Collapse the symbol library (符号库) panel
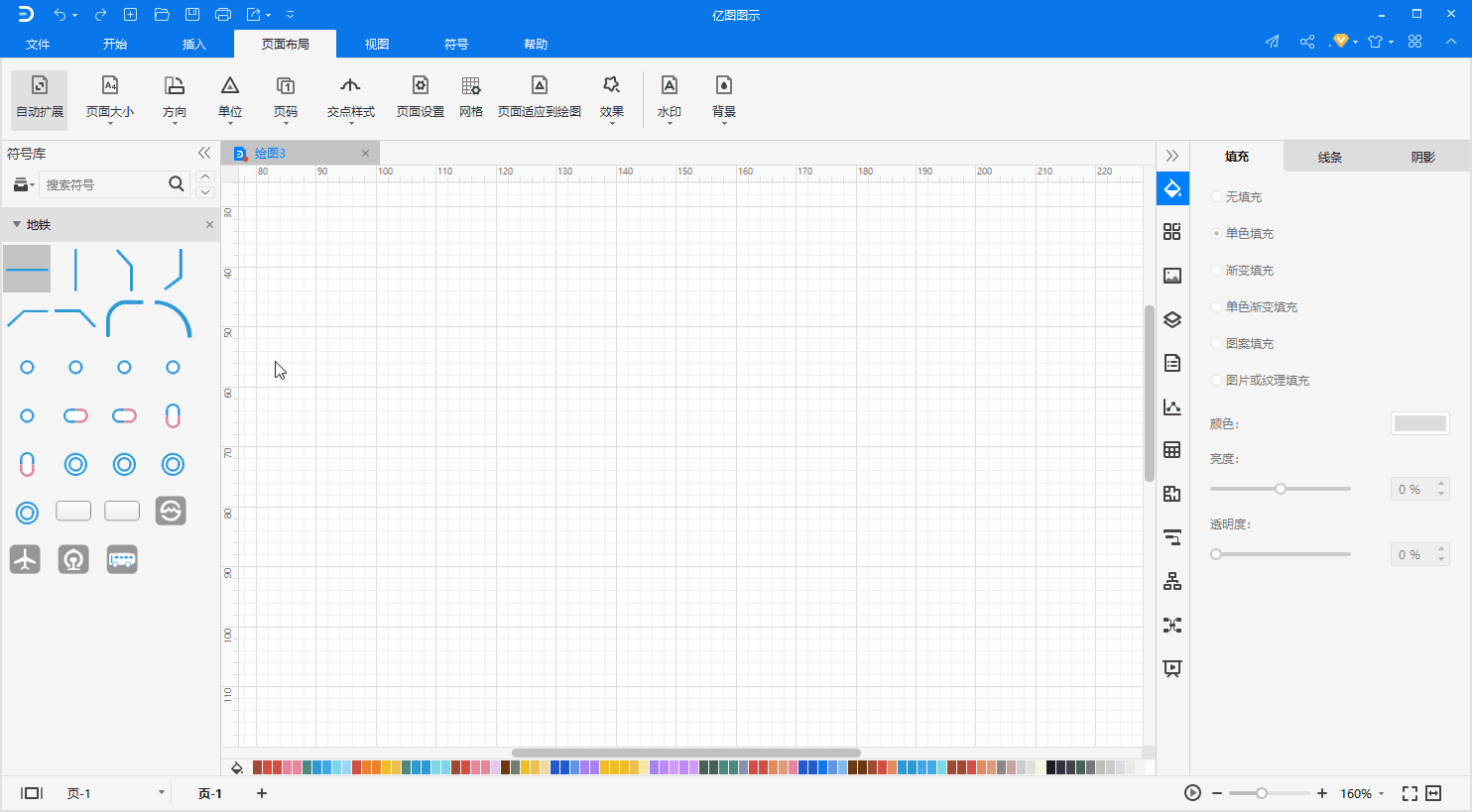This screenshot has width=1472, height=812. [204, 153]
